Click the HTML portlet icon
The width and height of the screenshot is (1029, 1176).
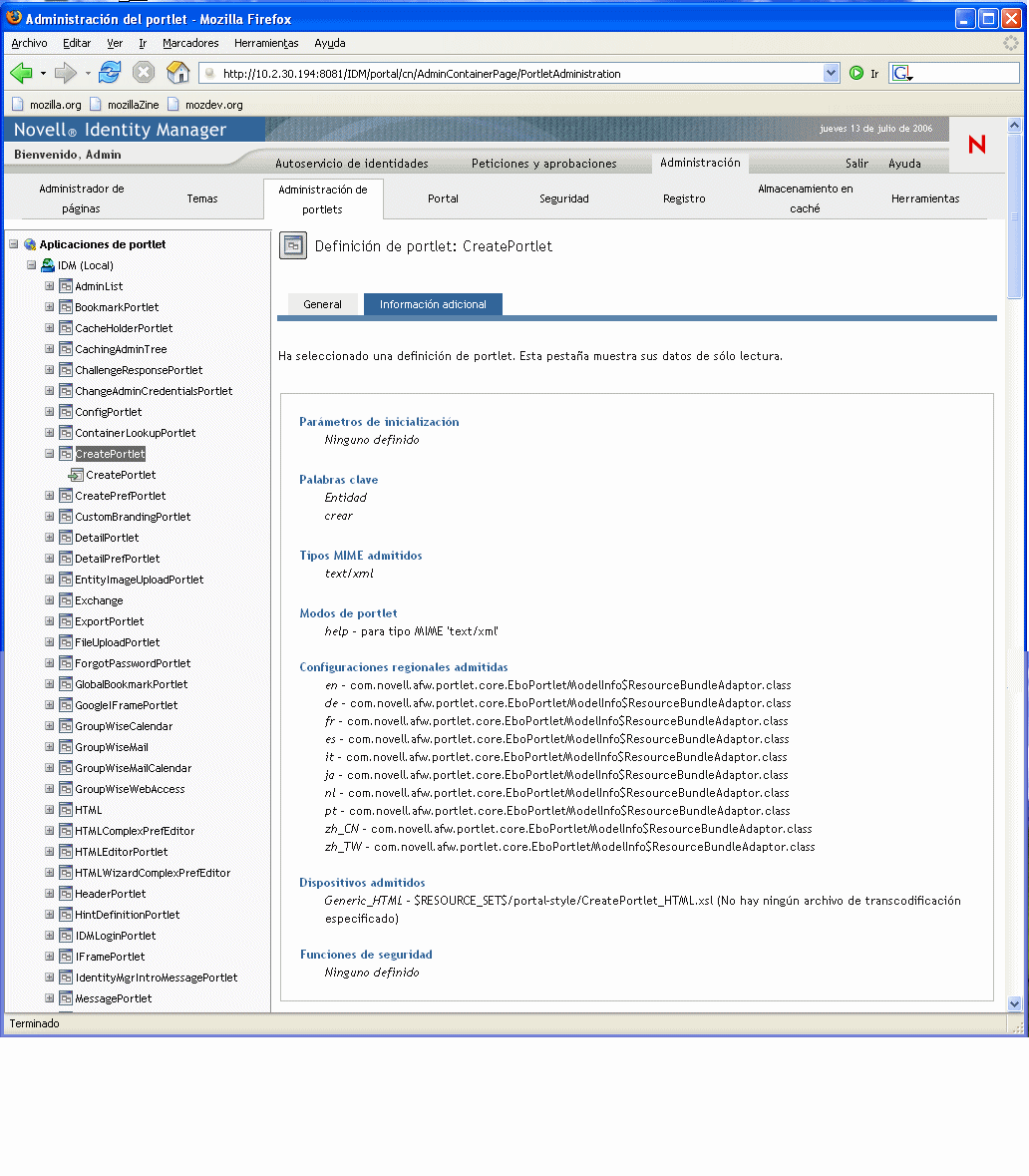pos(66,810)
